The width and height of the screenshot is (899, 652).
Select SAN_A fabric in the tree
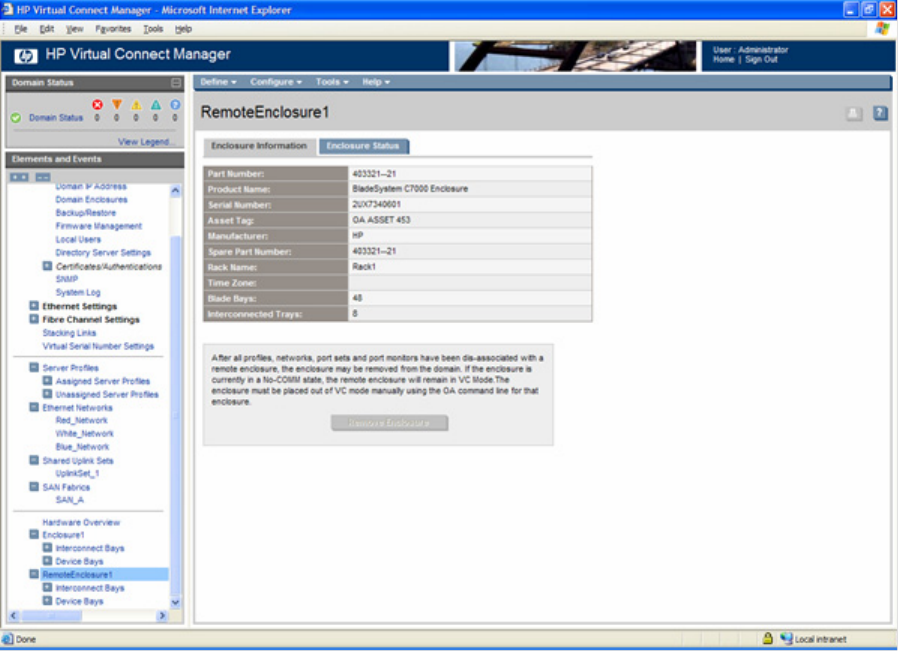(x=69, y=499)
